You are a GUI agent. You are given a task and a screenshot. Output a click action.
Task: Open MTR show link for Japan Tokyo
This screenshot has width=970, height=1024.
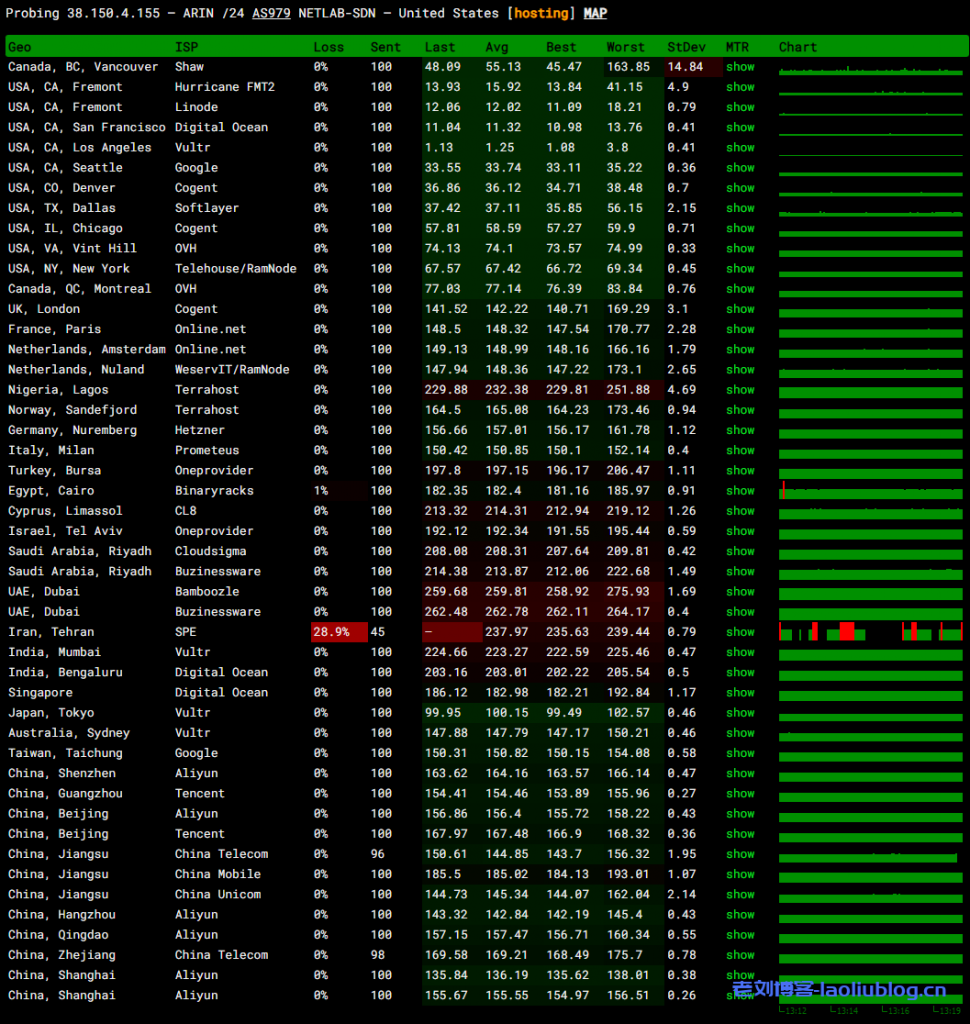(740, 713)
